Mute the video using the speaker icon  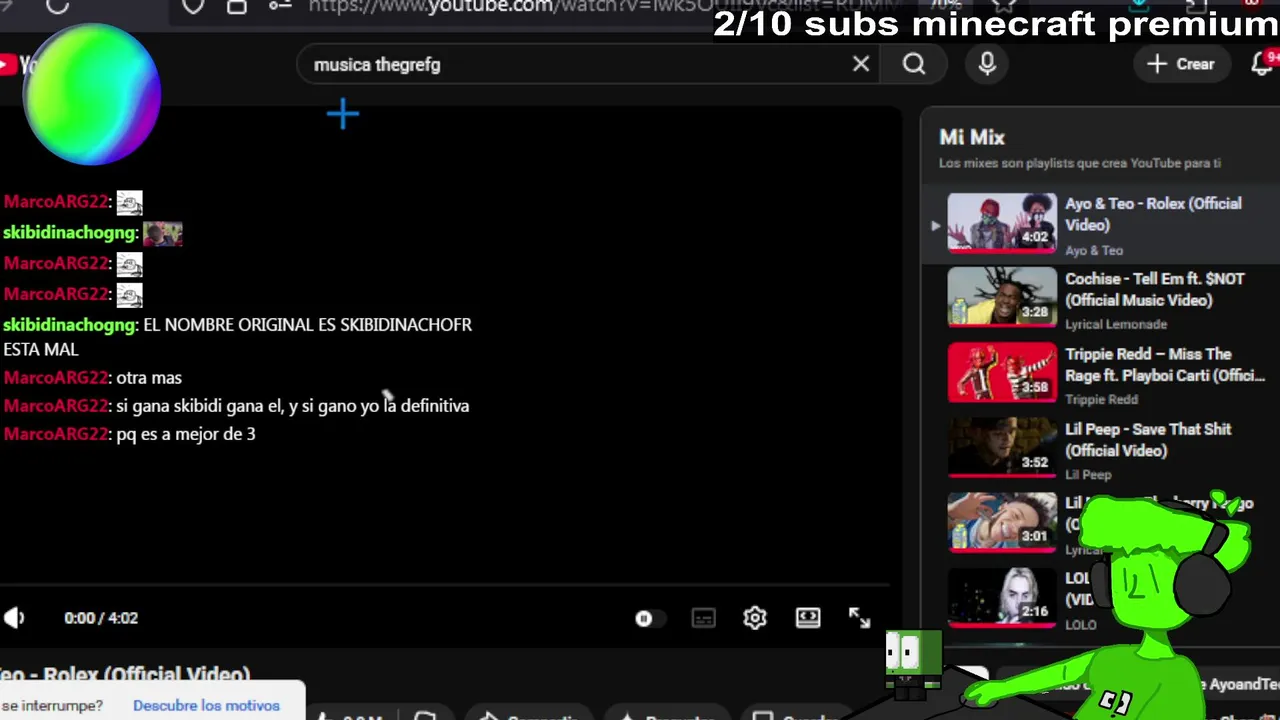point(14,618)
